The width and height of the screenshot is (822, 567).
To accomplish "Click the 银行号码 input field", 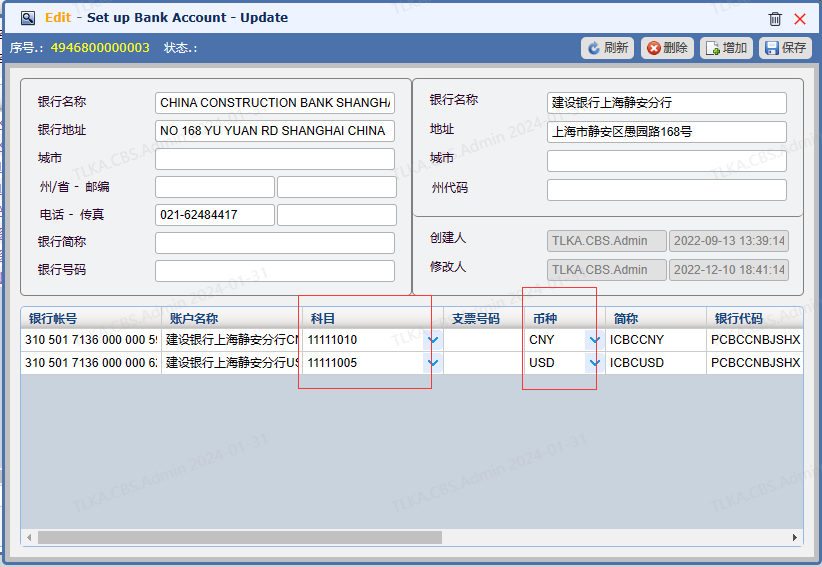I will click(x=275, y=271).
